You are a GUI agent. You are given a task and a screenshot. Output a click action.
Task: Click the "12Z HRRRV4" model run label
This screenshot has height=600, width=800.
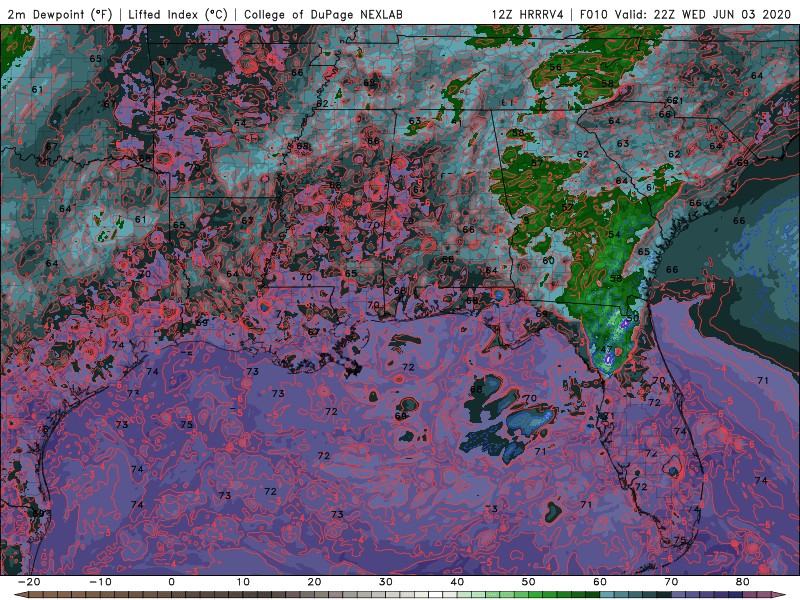[527, 14]
